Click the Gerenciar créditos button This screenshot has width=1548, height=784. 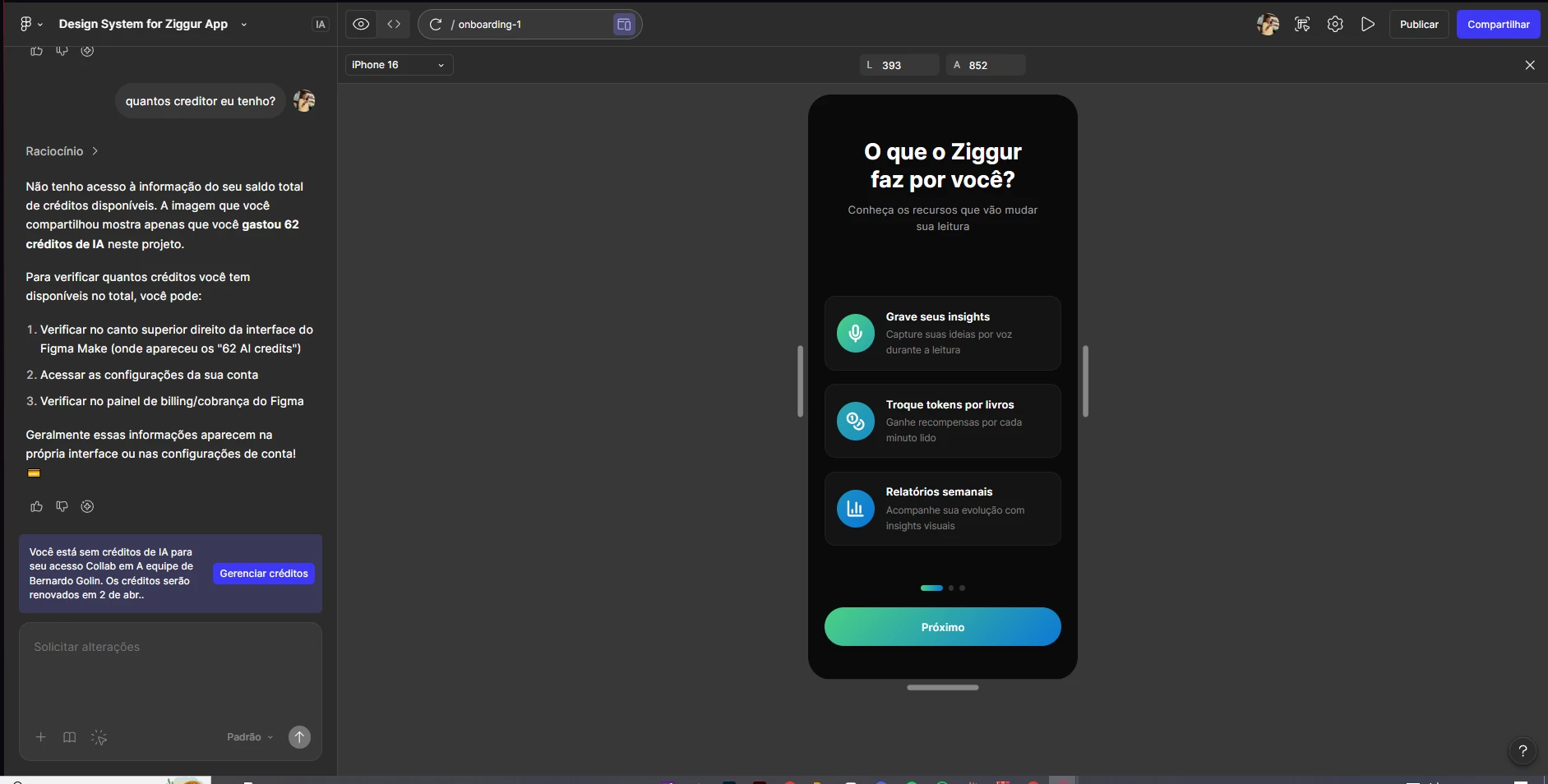tap(264, 574)
